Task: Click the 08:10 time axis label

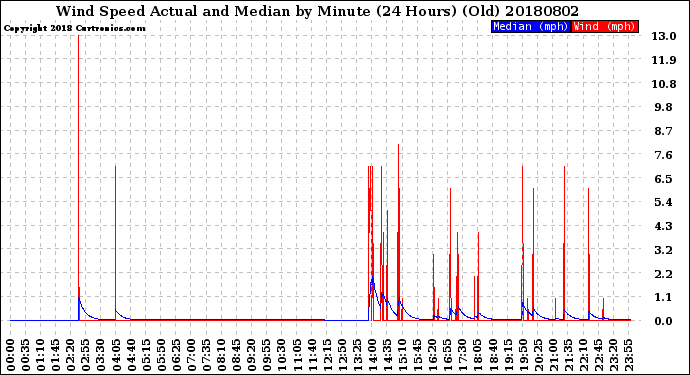Action: [222, 355]
